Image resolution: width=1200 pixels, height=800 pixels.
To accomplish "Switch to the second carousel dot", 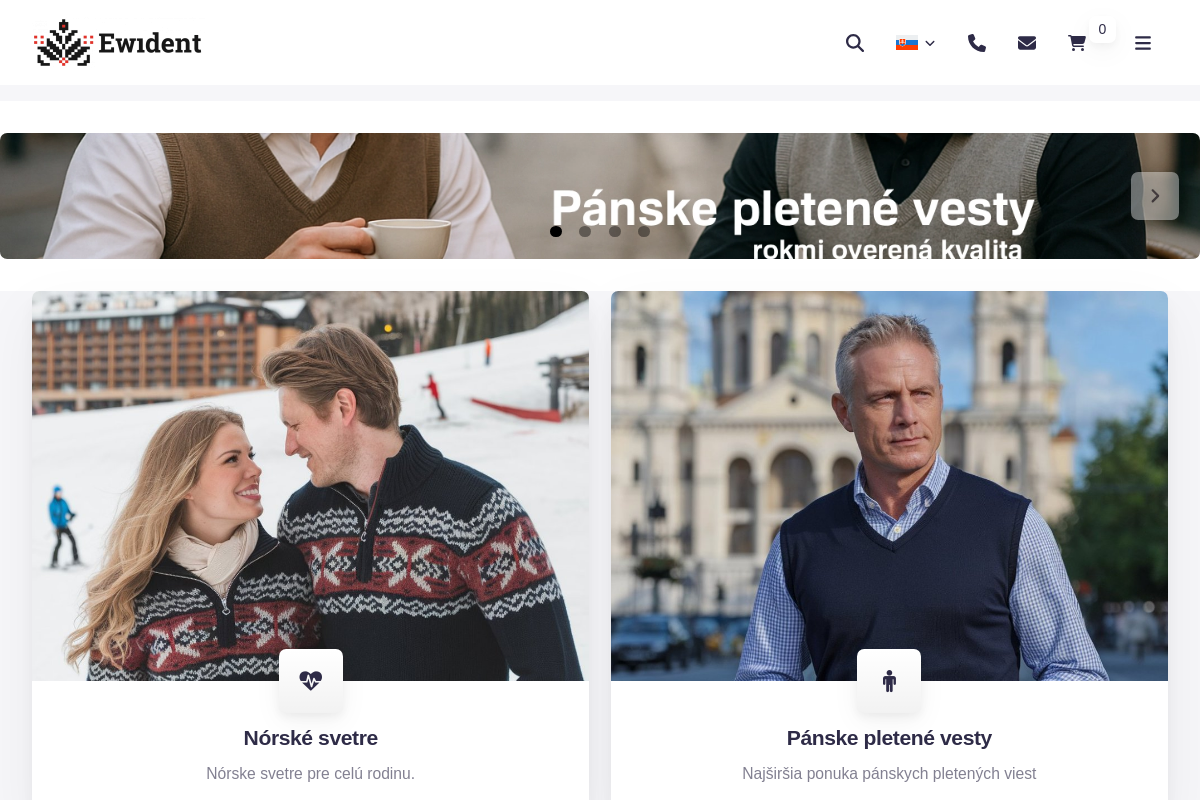I will pyautogui.click(x=585, y=231).
